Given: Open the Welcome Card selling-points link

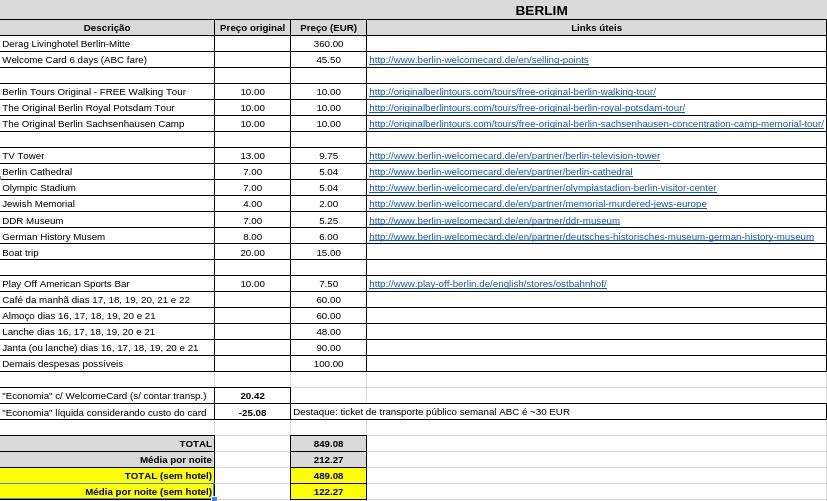Looking at the screenshot, I should coord(478,60).
